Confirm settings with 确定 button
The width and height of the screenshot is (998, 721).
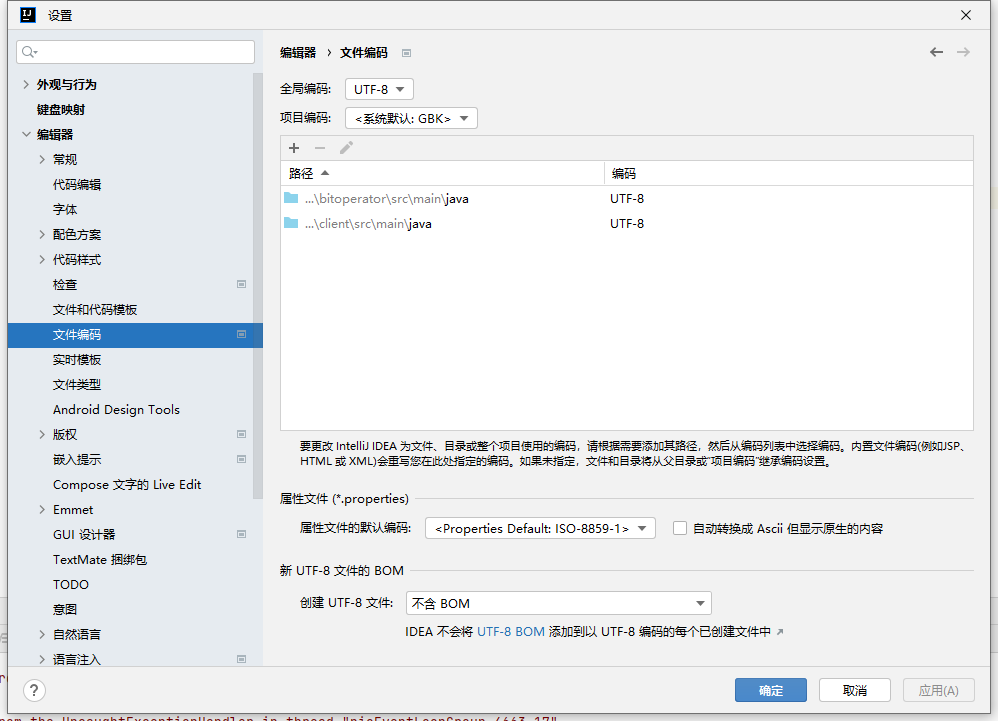pos(770,690)
